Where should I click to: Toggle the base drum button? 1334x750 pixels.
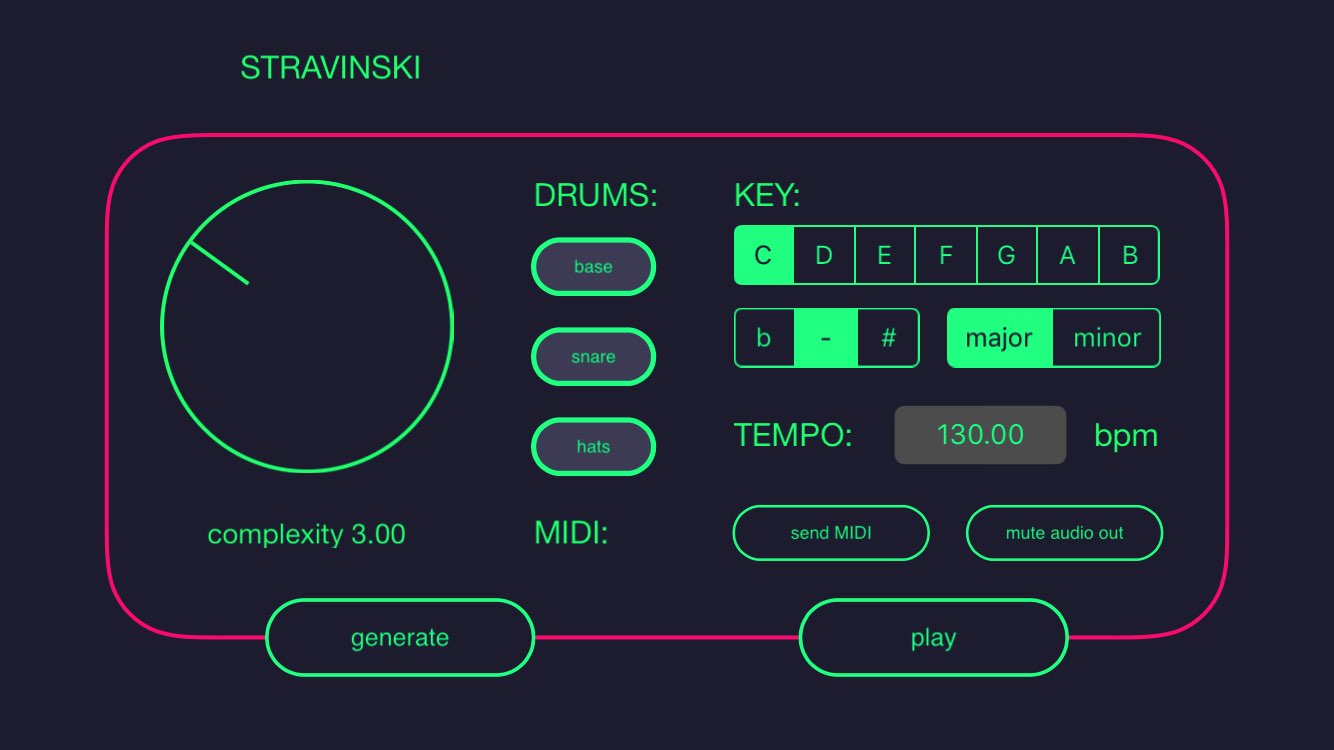tap(593, 267)
